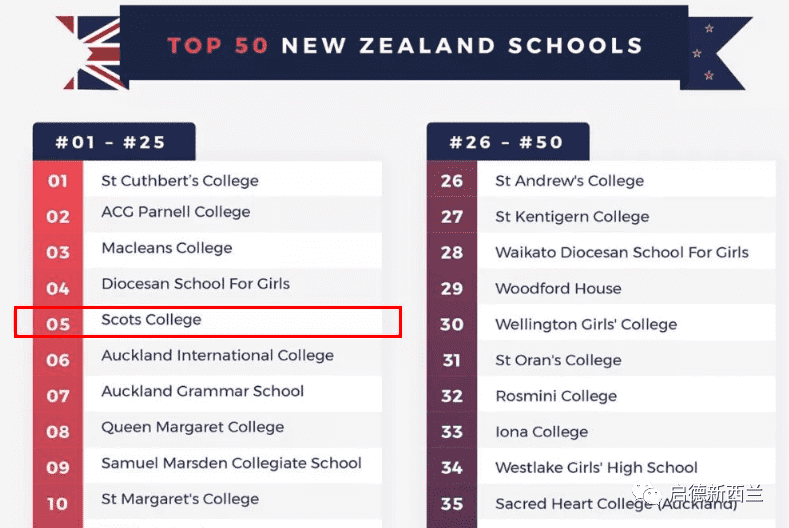Click the Top 50 New Zealand Schools title
The width and height of the screenshot is (789, 528).
pyautogui.click(x=404, y=46)
